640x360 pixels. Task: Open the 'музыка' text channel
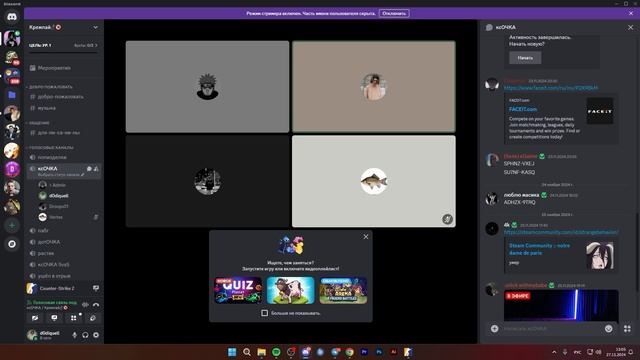click(x=47, y=108)
